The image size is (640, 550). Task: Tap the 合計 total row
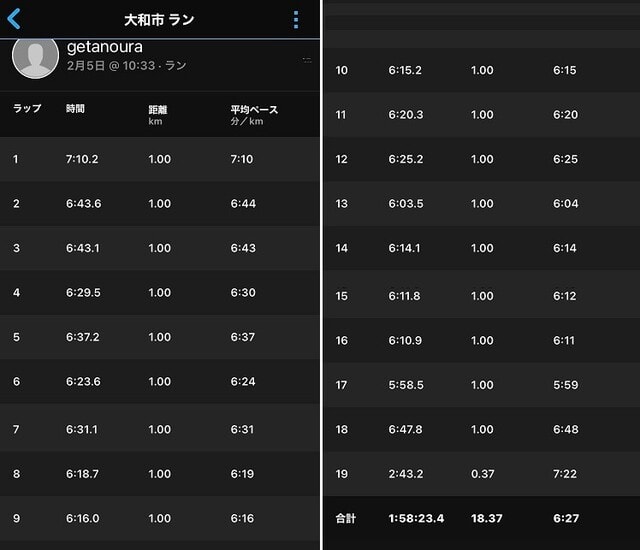482,518
